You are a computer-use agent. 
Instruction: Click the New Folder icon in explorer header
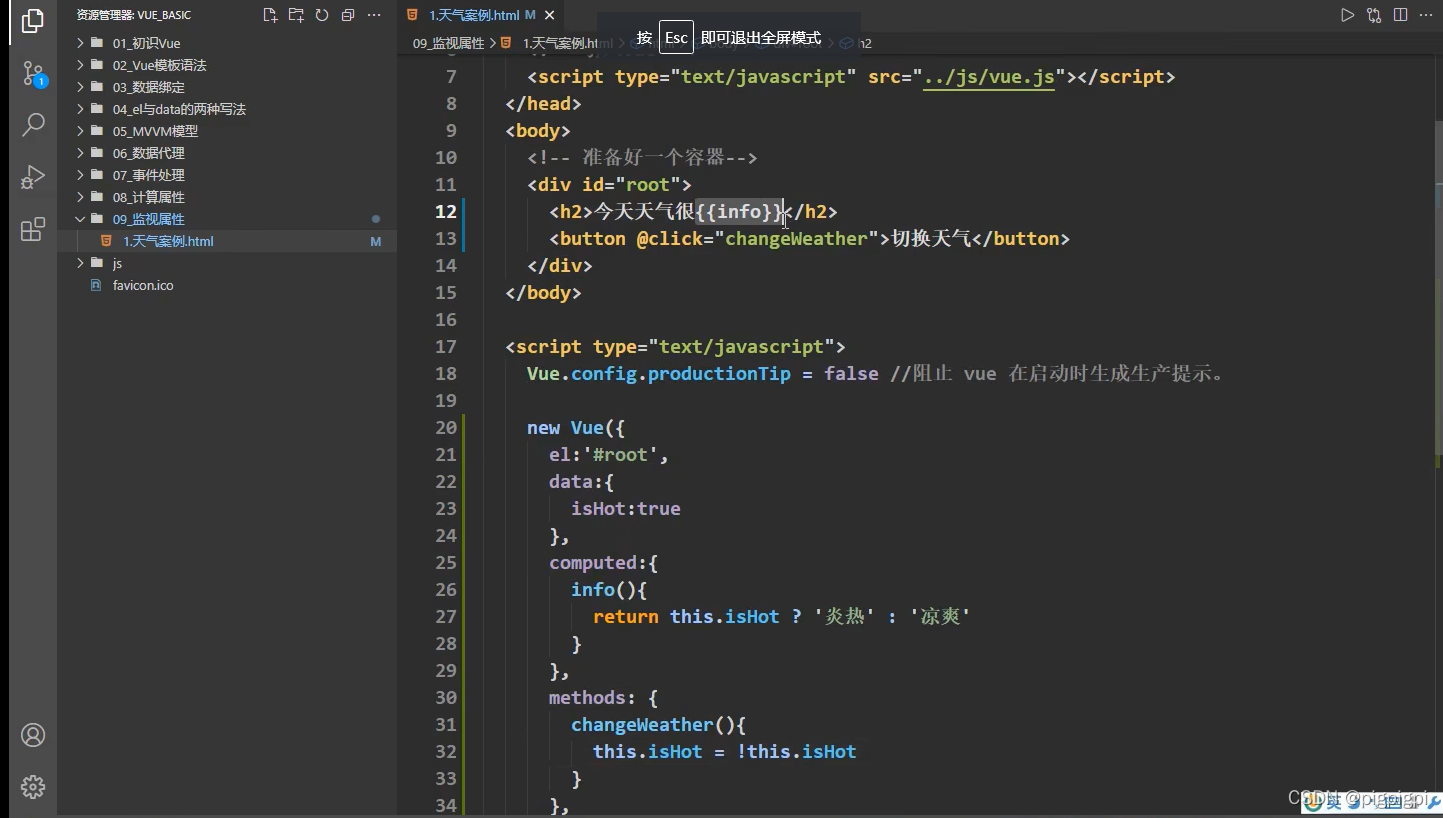pyautogui.click(x=296, y=15)
